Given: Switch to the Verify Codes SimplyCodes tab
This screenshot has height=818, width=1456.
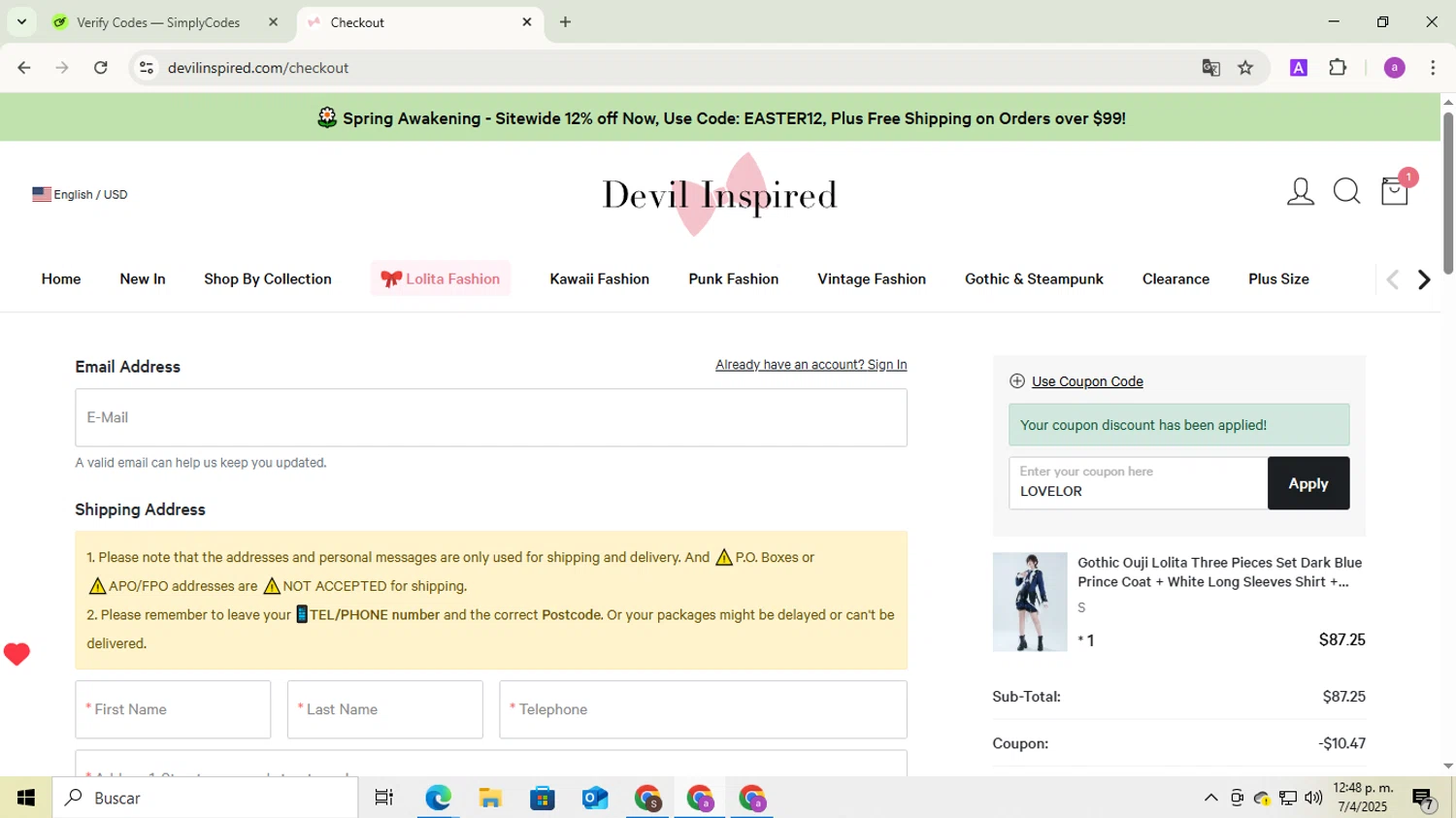Looking at the screenshot, I should 158,22.
